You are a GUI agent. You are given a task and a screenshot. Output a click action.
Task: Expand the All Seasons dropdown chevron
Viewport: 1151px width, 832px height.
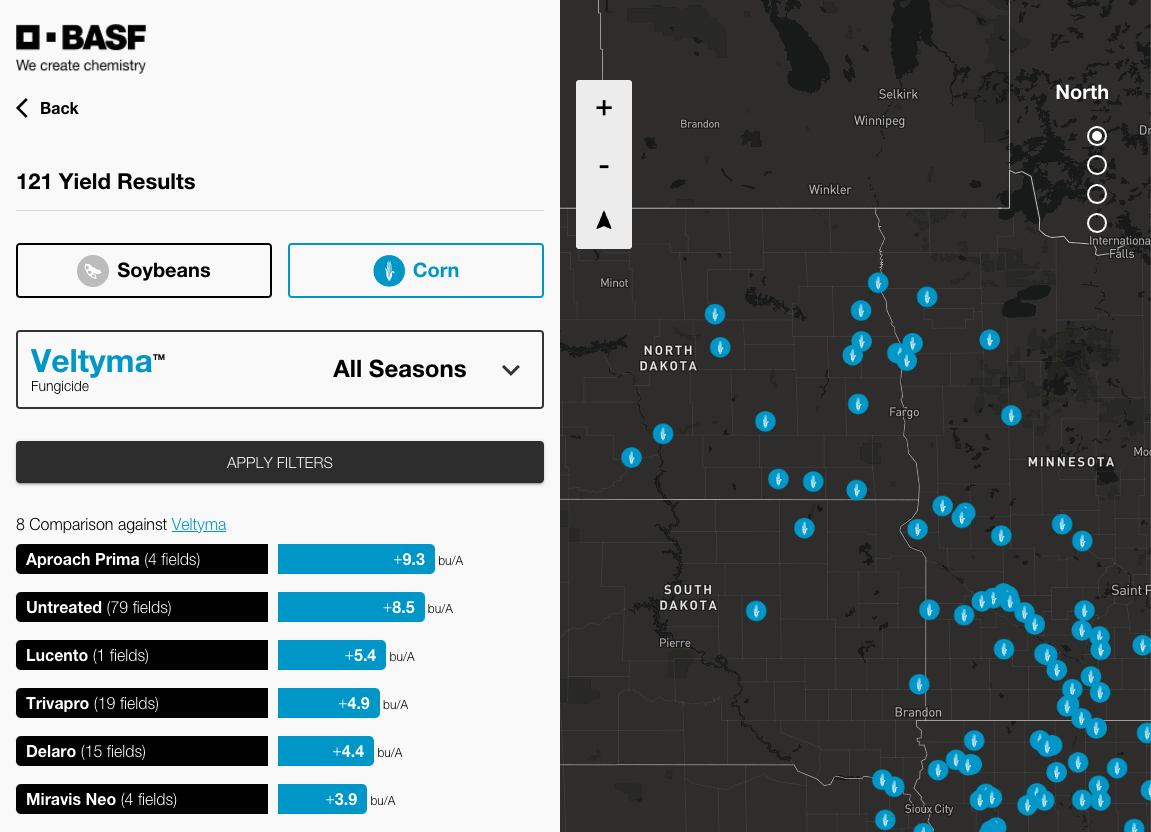tap(511, 370)
